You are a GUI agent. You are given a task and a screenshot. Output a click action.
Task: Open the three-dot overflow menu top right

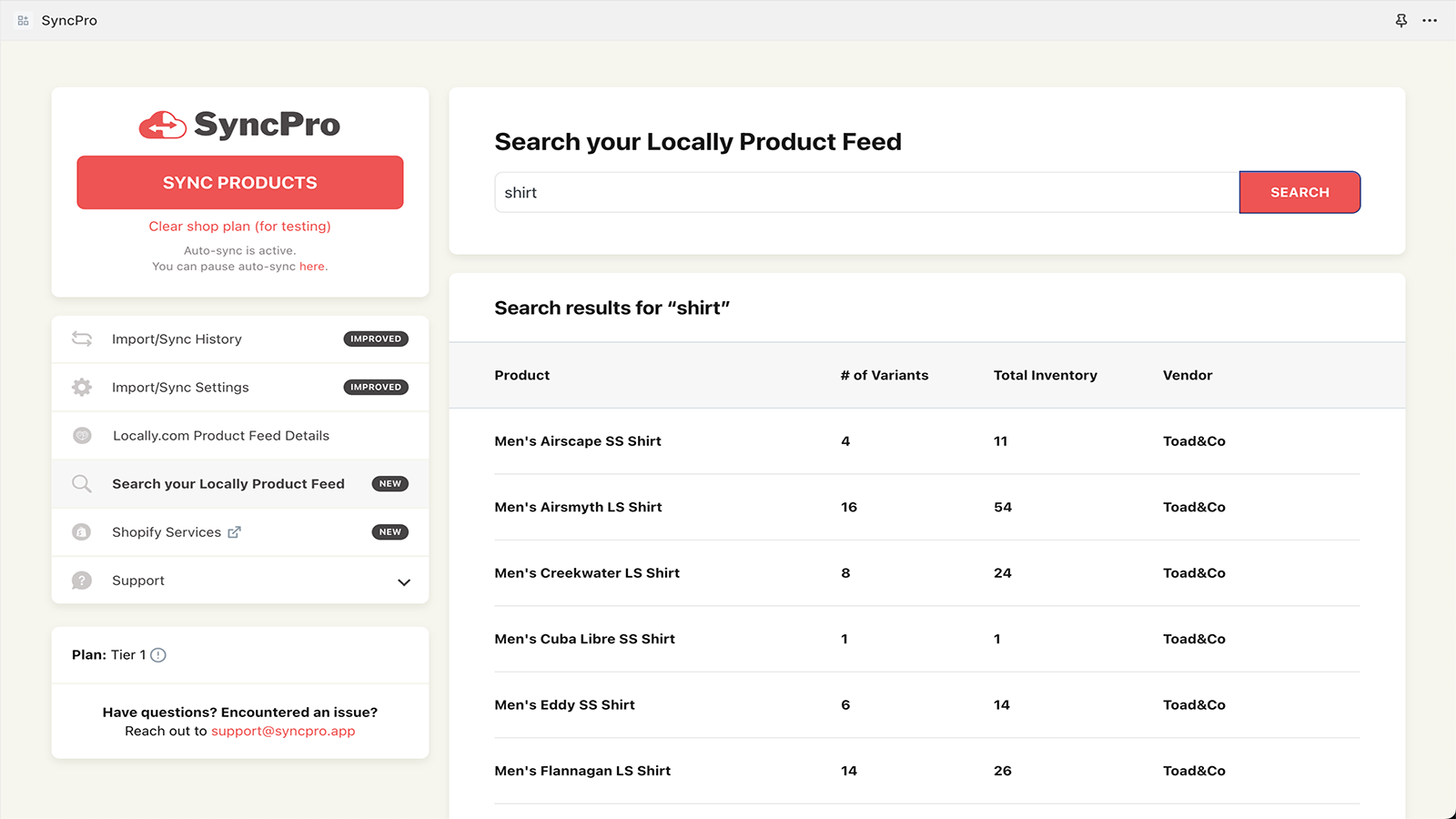[x=1431, y=19]
